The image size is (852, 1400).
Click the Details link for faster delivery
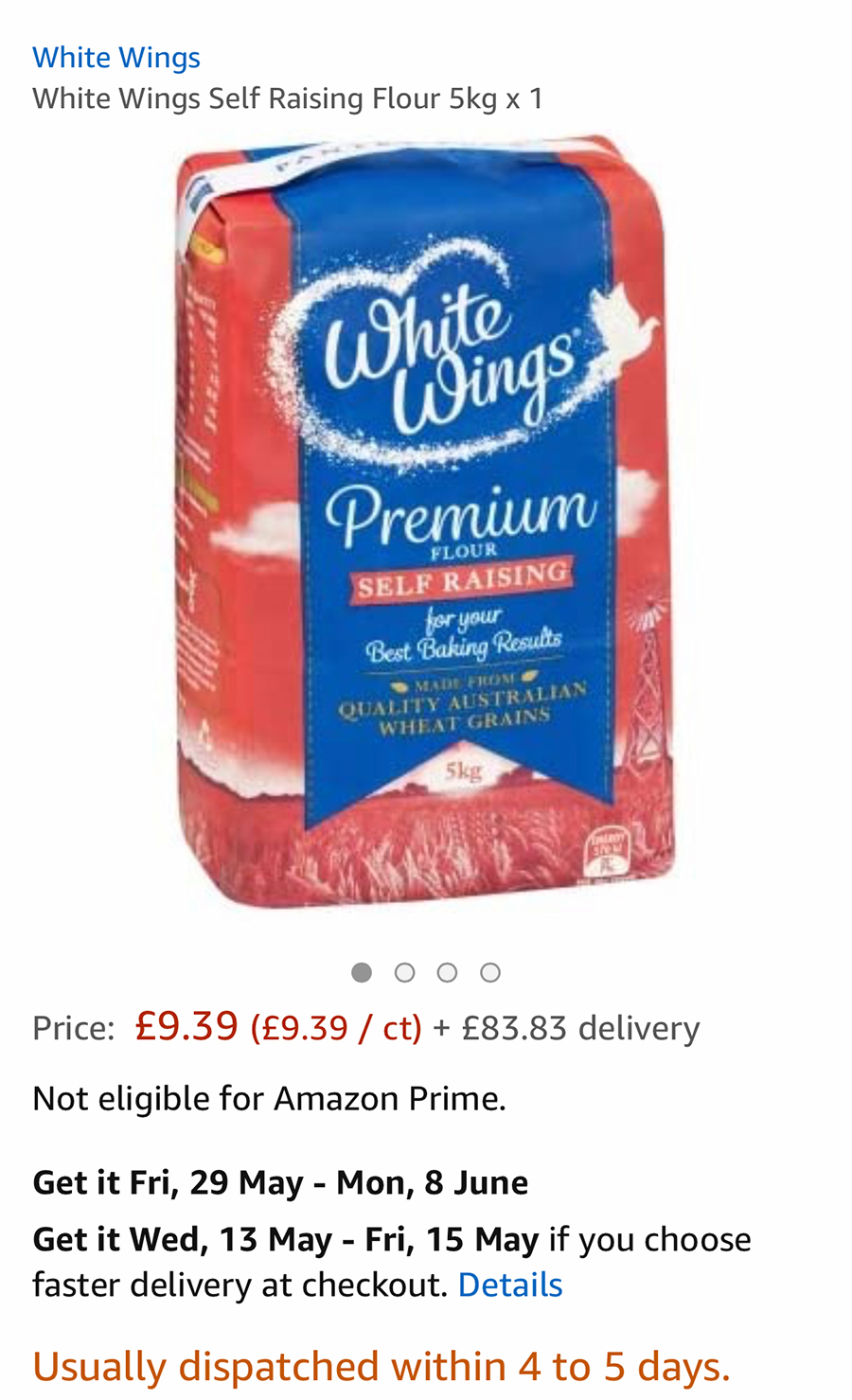click(510, 1285)
